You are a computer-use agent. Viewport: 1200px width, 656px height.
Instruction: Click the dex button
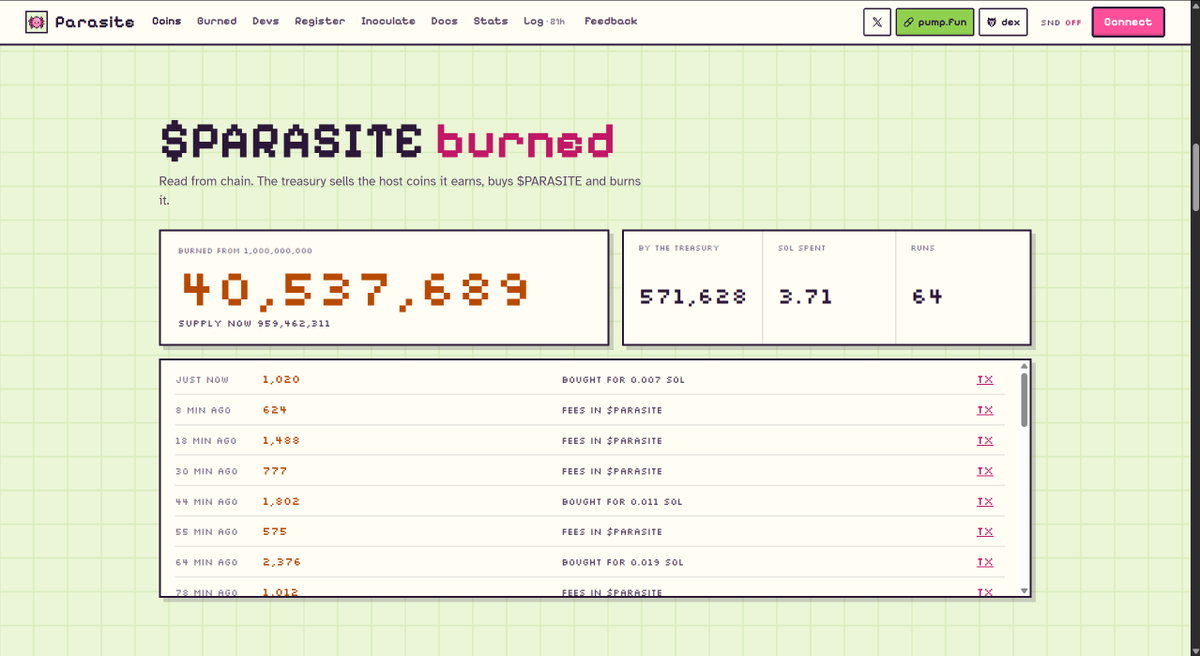coord(1004,22)
